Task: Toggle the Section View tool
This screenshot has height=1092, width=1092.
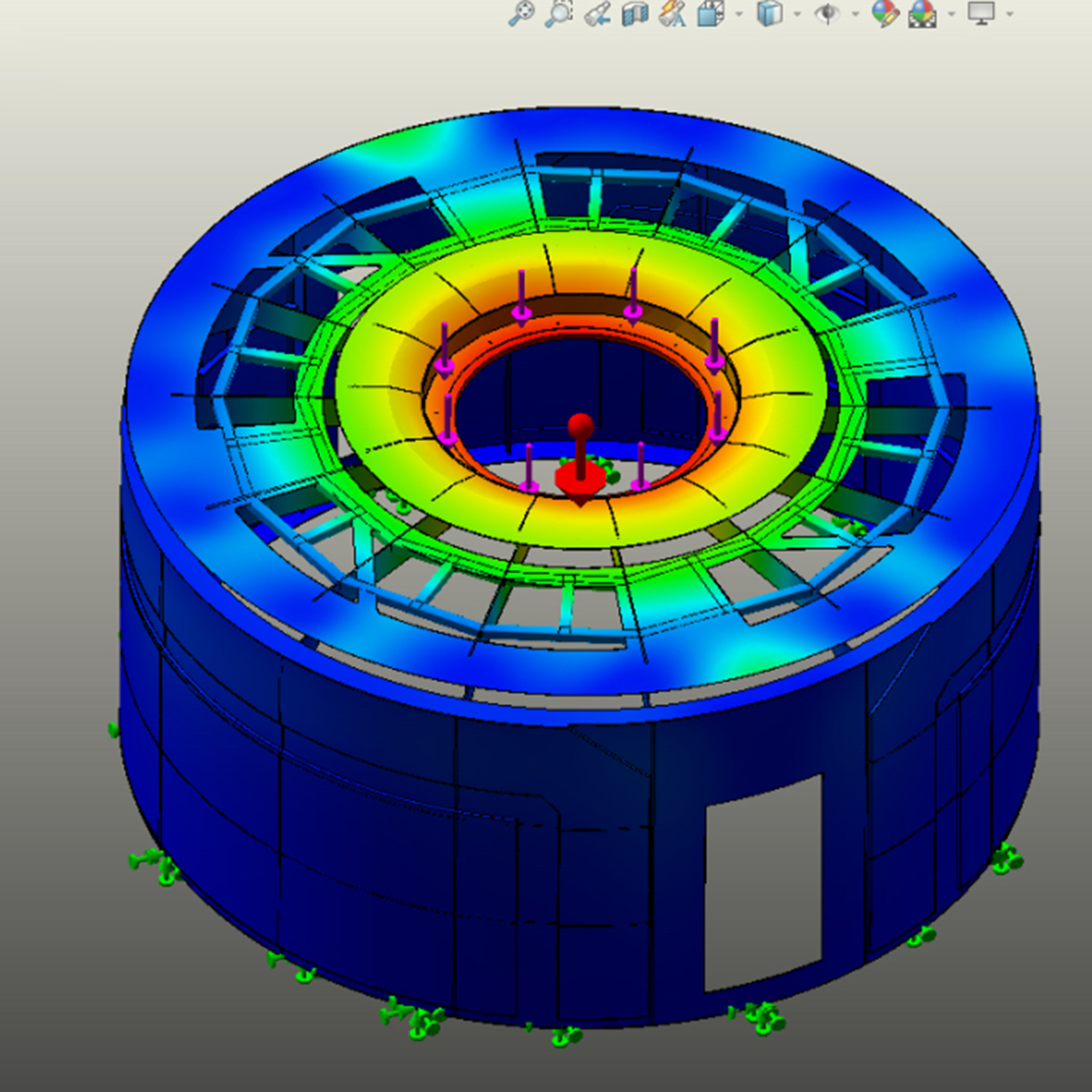Action: 635,14
